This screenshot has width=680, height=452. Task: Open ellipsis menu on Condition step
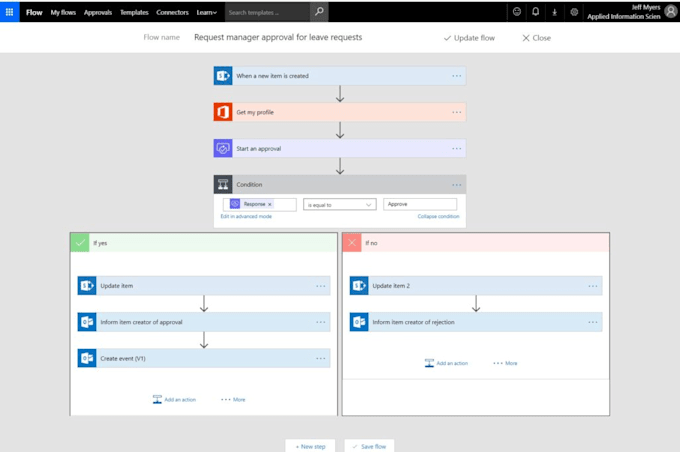[456, 185]
